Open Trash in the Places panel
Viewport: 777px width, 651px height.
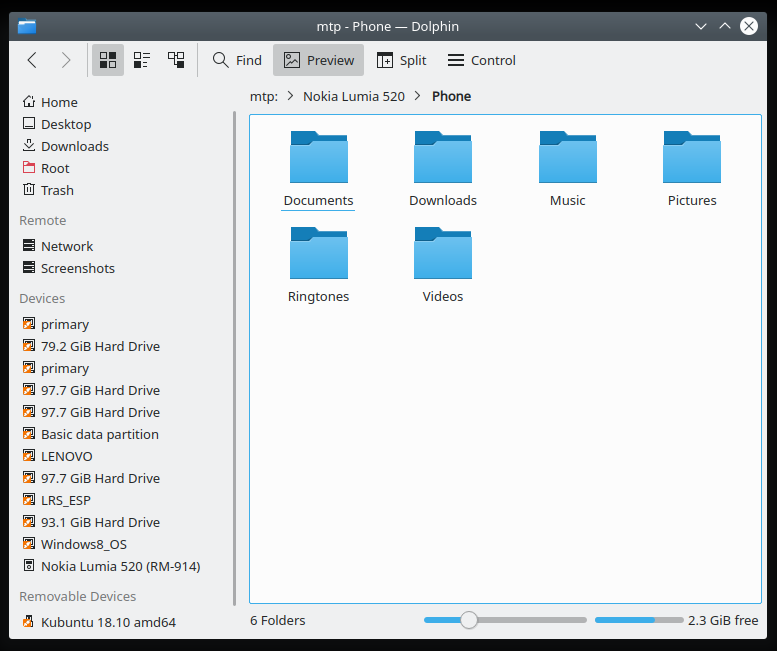57,190
